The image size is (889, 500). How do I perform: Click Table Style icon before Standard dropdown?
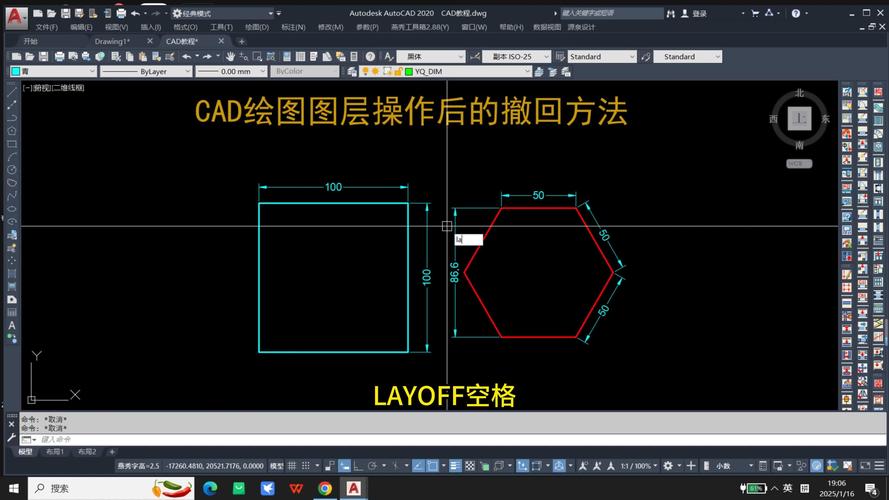coord(560,56)
